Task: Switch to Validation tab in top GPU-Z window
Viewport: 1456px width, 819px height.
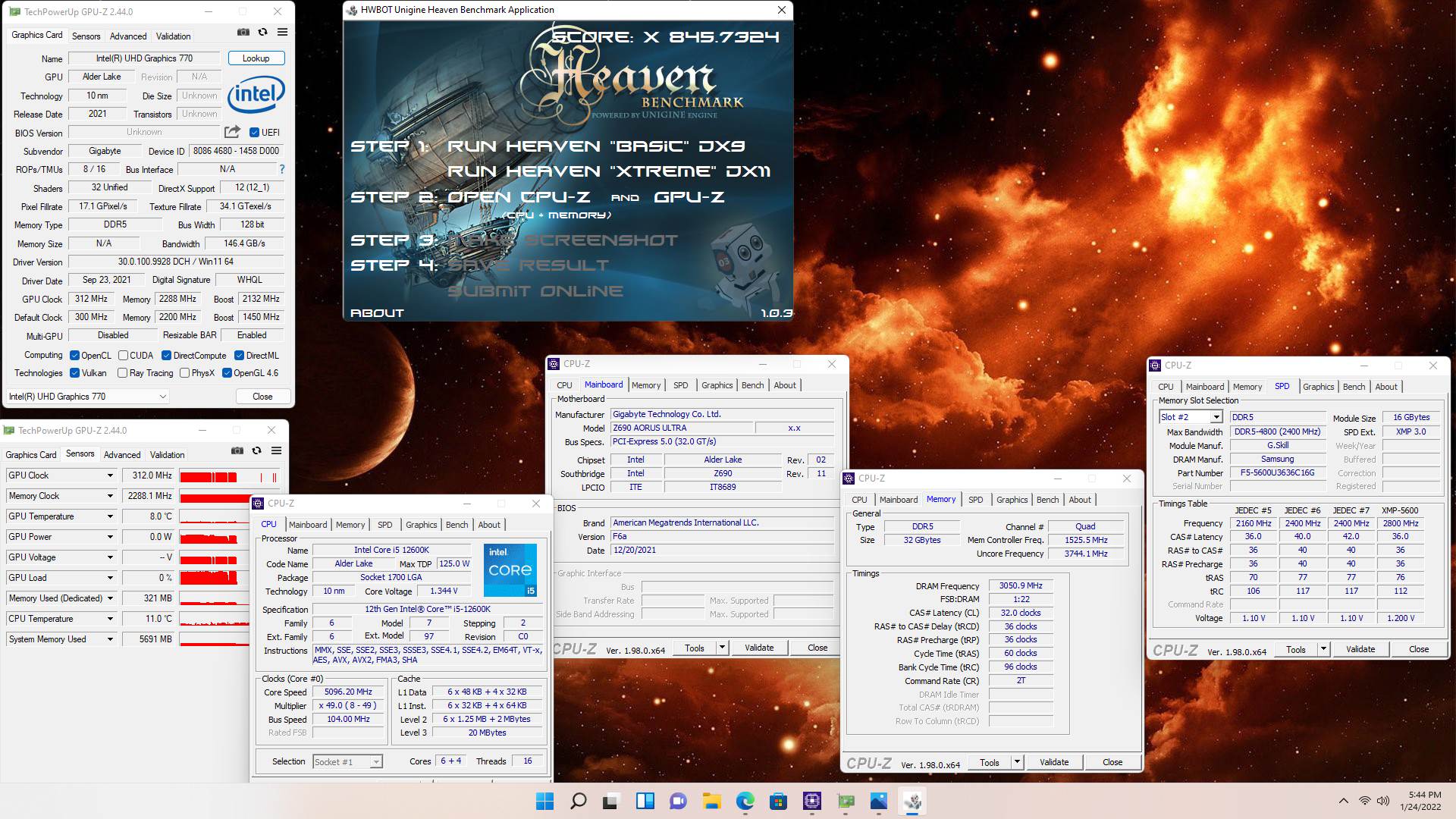Action: (x=173, y=36)
